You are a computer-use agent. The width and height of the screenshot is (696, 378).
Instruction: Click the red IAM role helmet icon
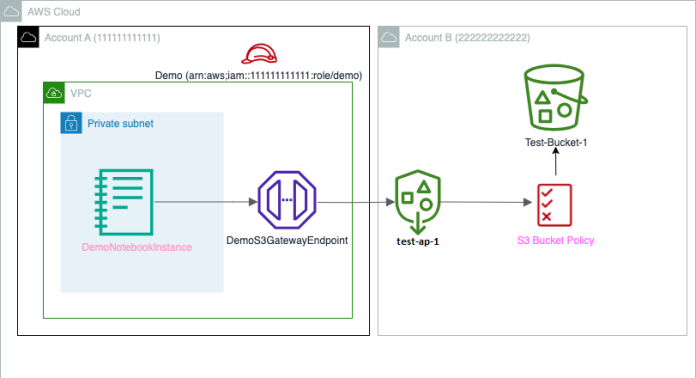point(259,54)
